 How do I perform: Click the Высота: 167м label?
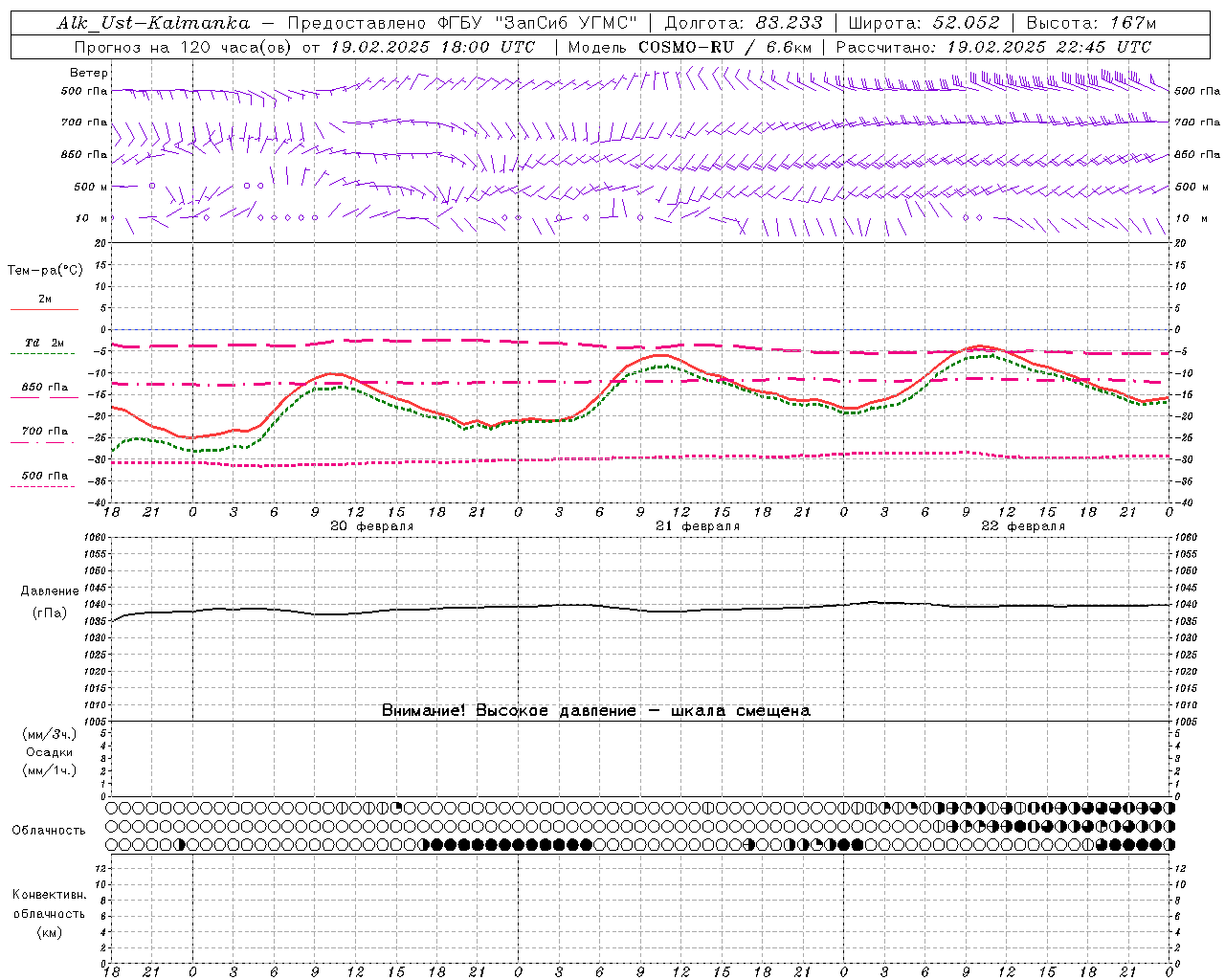[1091, 23]
